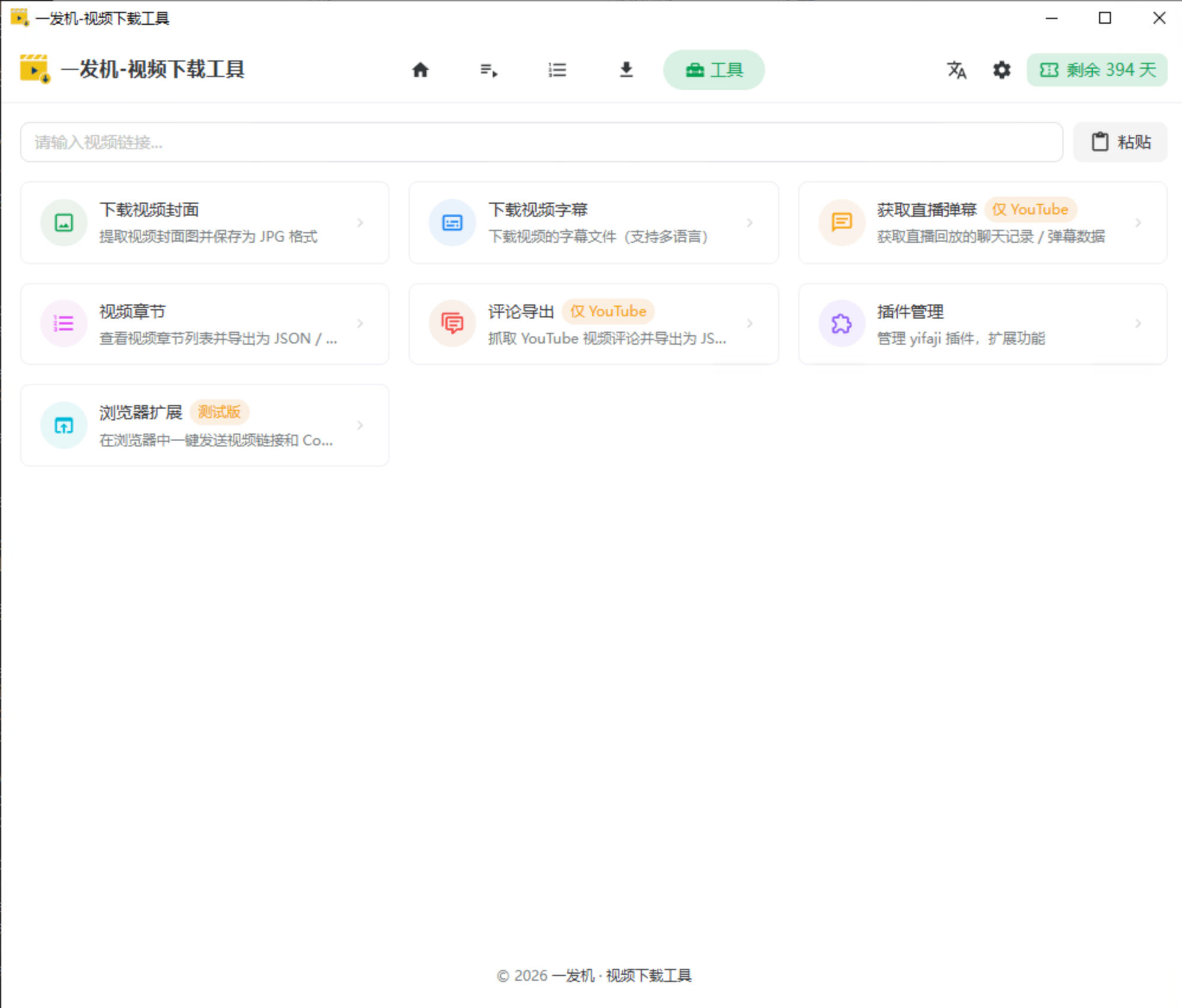This screenshot has height=1008, width=1182.
Task: Click description starting 抓取 YouTube 视频评论
Action: click(x=607, y=339)
